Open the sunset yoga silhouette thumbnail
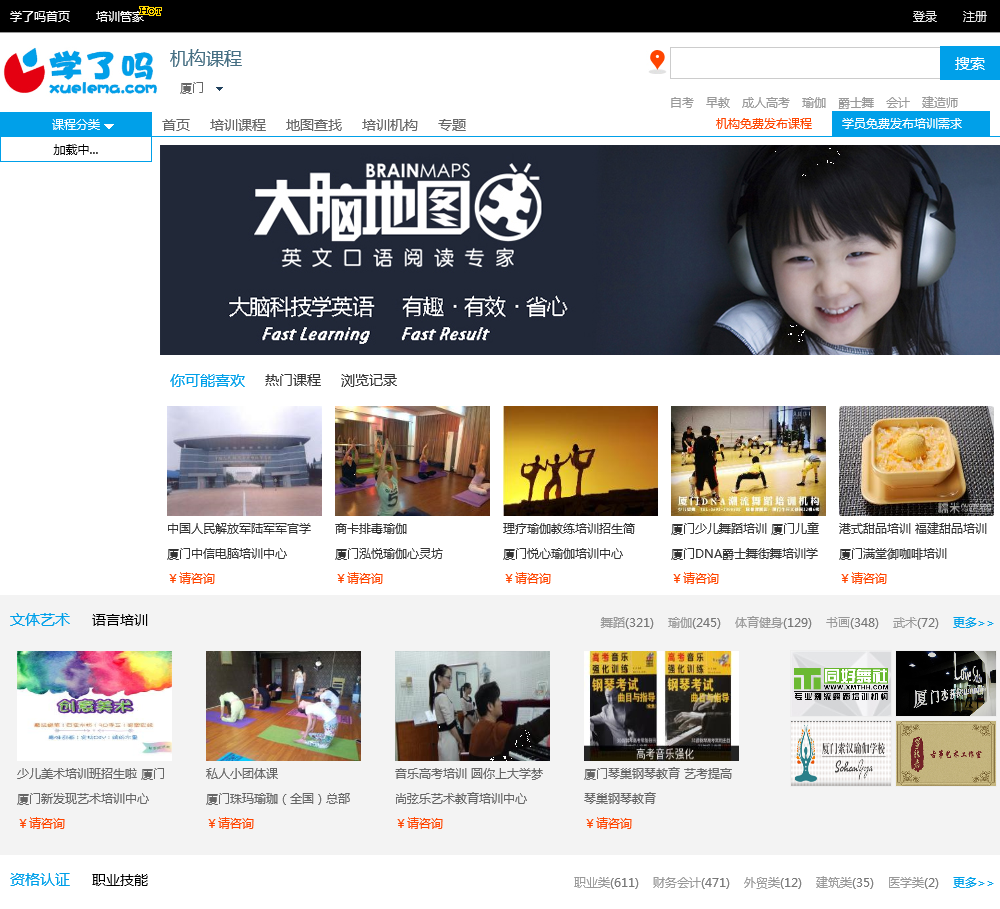The width and height of the screenshot is (1000, 909). [580, 461]
